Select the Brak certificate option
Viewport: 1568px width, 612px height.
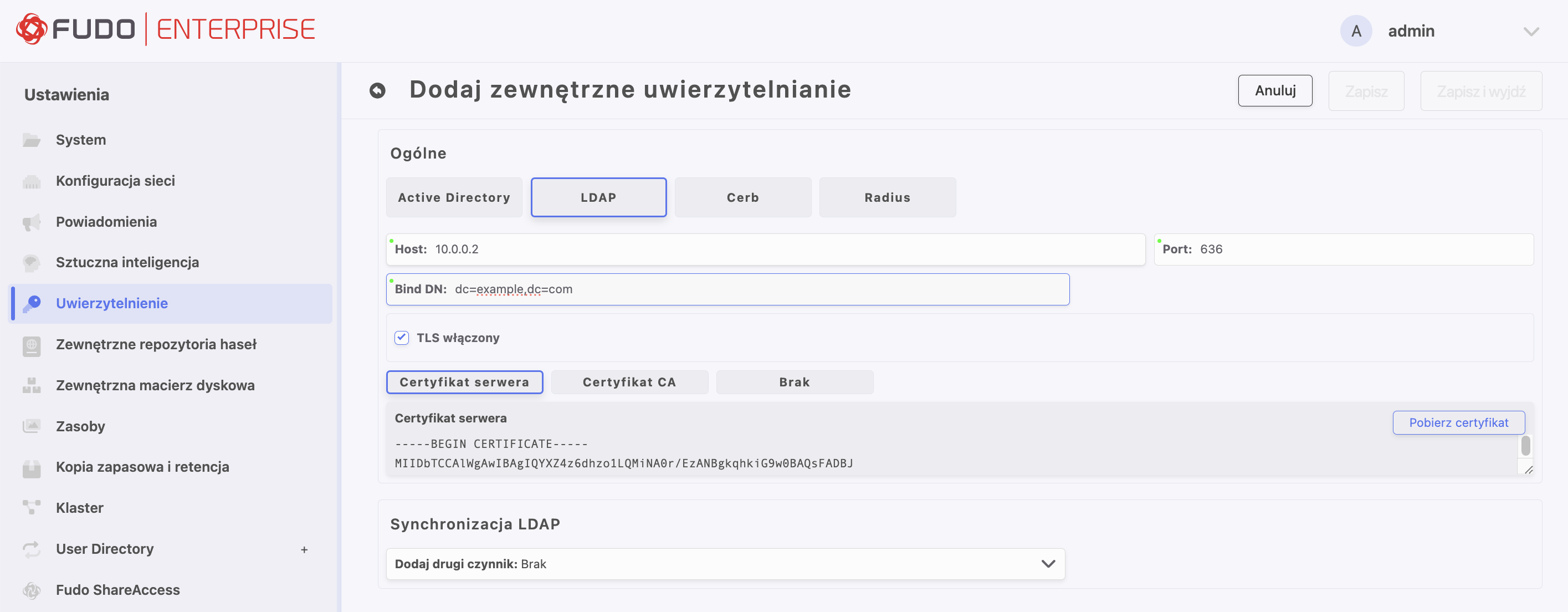(x=794, y=382)
